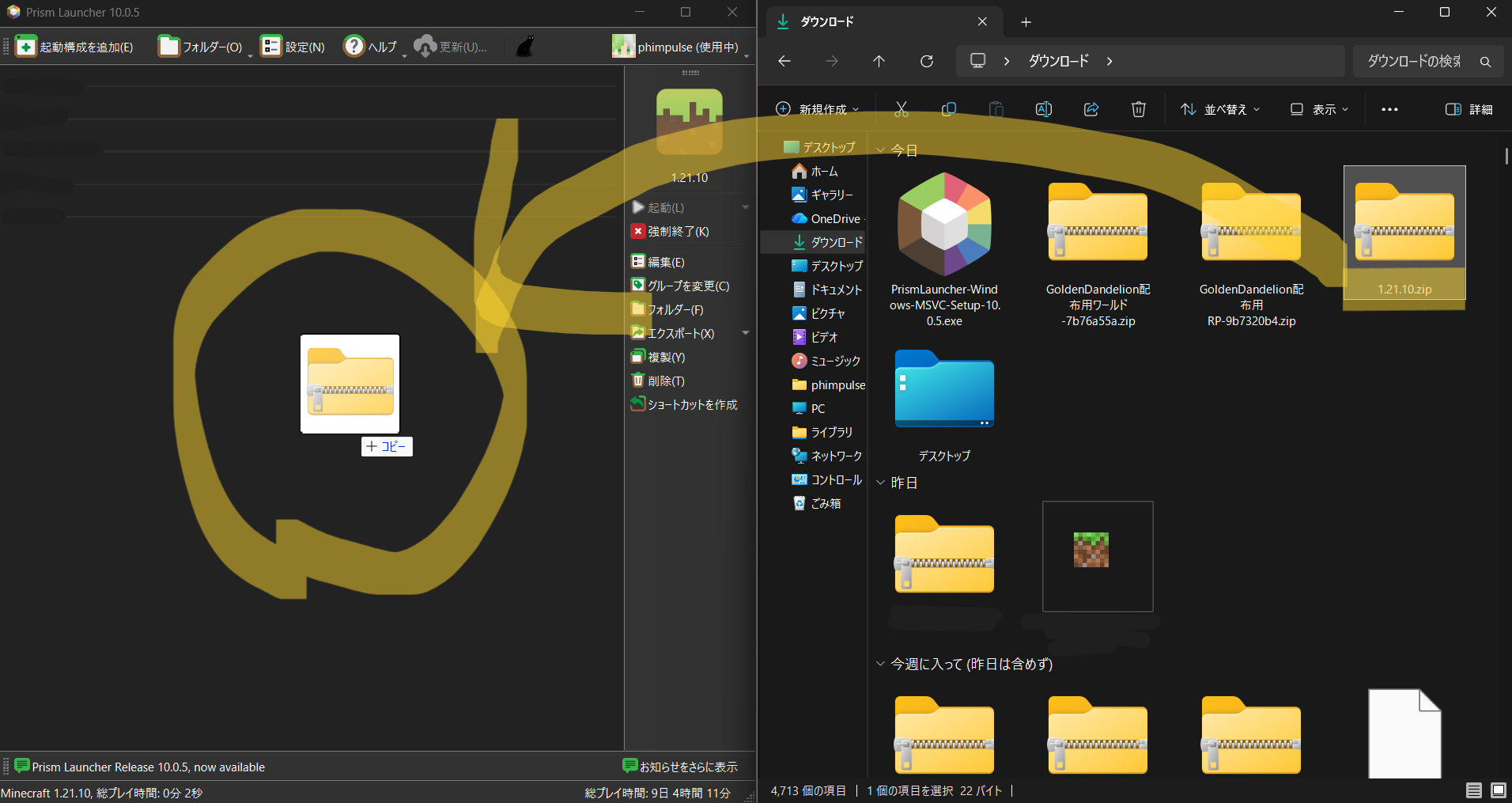Screen dimensions: 1512x803
Task: Open the sort (並べ替え) dropdown
Action: coord(1219,109)
